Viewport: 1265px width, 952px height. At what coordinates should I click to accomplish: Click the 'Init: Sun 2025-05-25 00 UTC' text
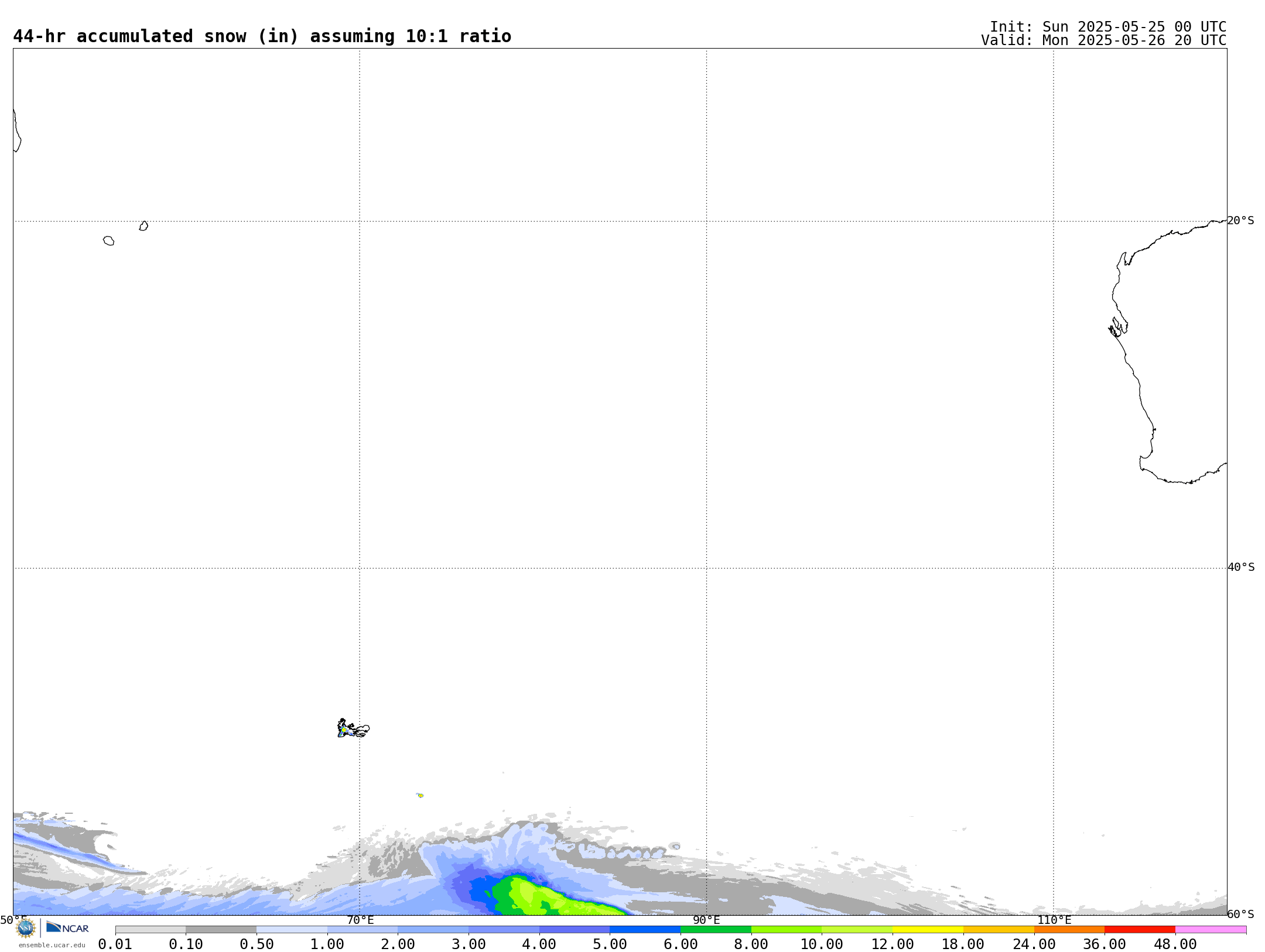tap(1108, 27)
